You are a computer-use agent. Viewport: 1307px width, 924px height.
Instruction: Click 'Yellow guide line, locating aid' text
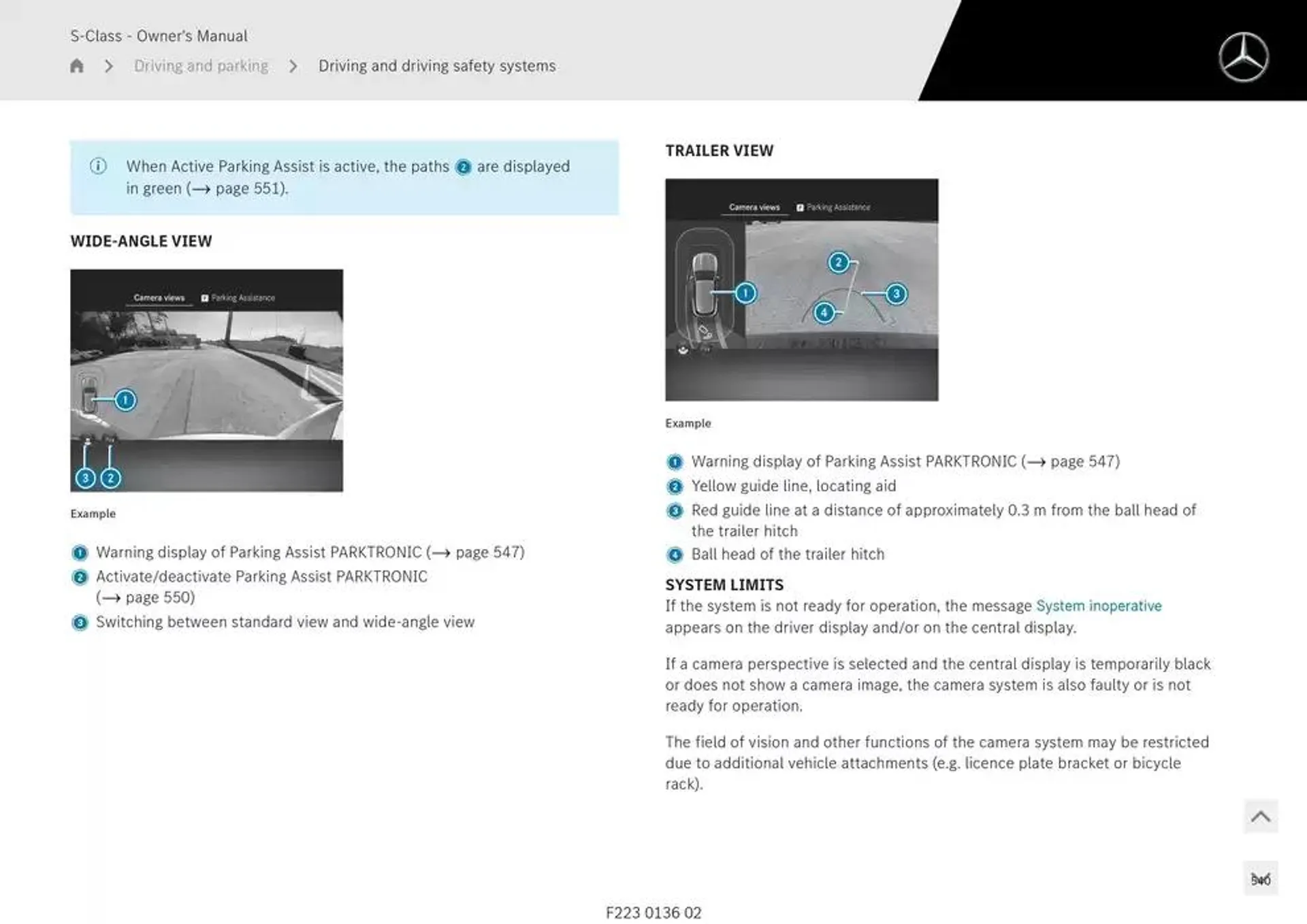[x=794, y=486]
